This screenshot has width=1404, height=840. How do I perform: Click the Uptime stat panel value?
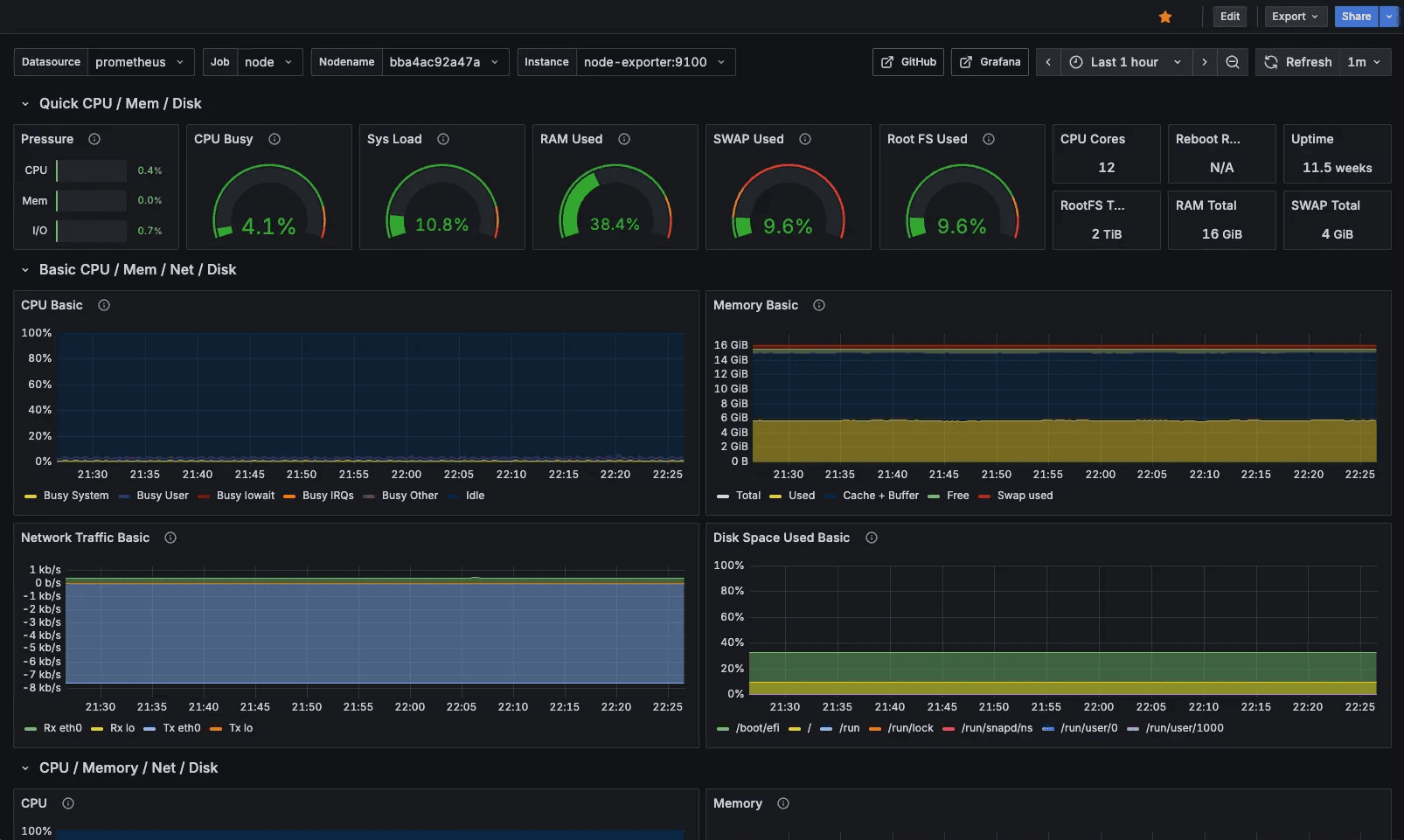click(x=1337, y=168)
